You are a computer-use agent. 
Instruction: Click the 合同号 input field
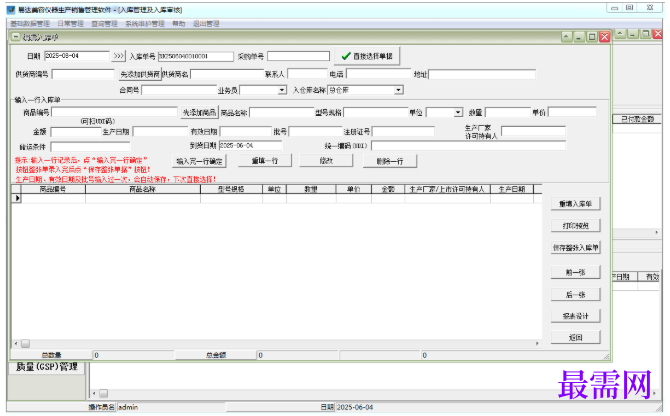click(179, 90)
